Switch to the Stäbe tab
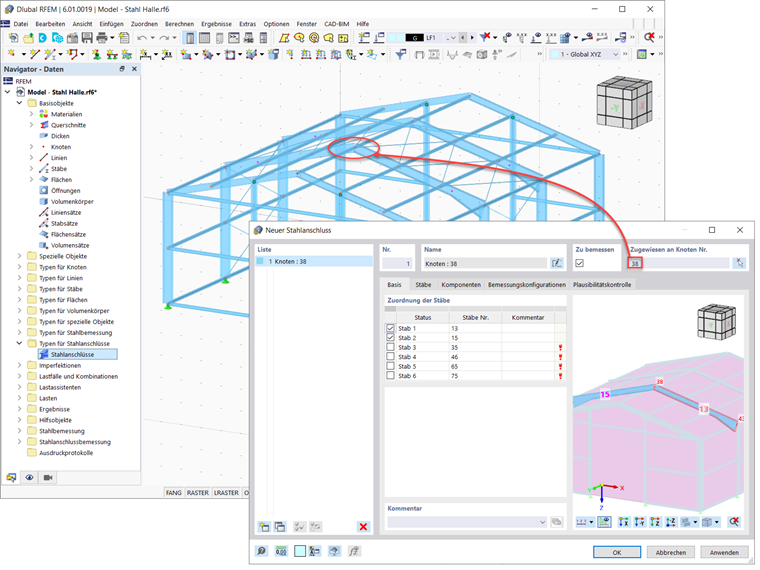This screenshot has width=760, height=570. pyautogui.click(x=423, y=285)
